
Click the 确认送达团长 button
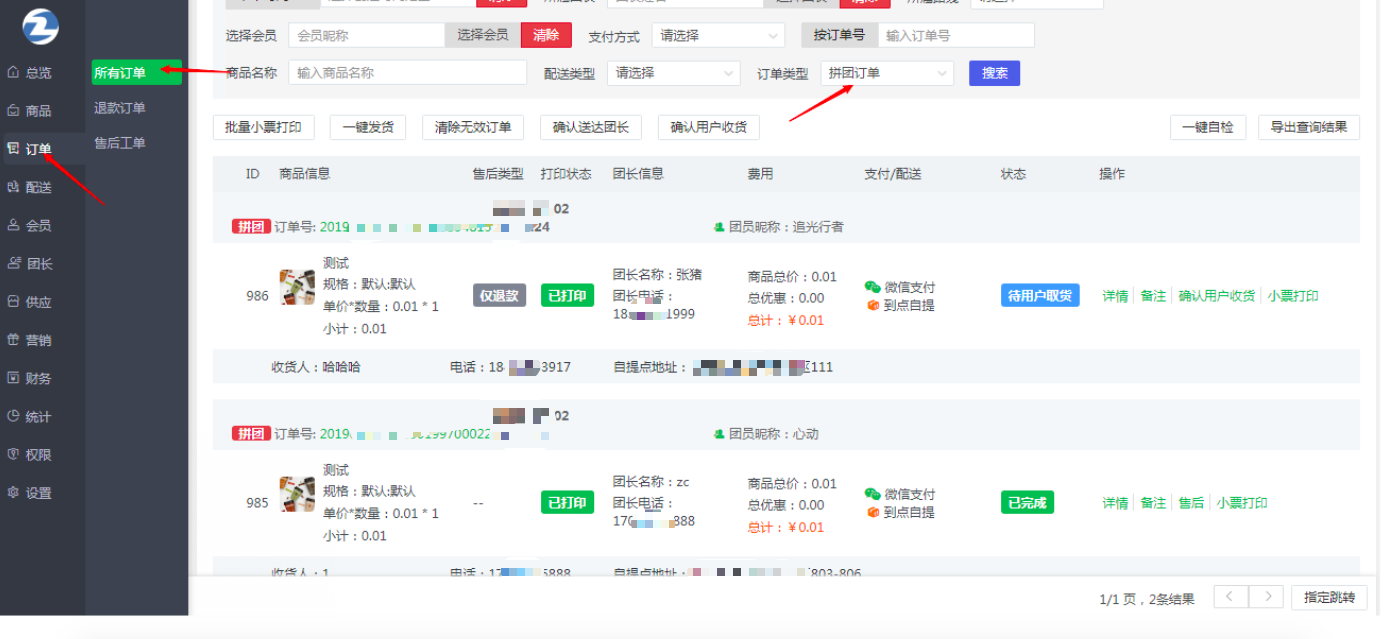pyautogui.click(x=591, y=127)
